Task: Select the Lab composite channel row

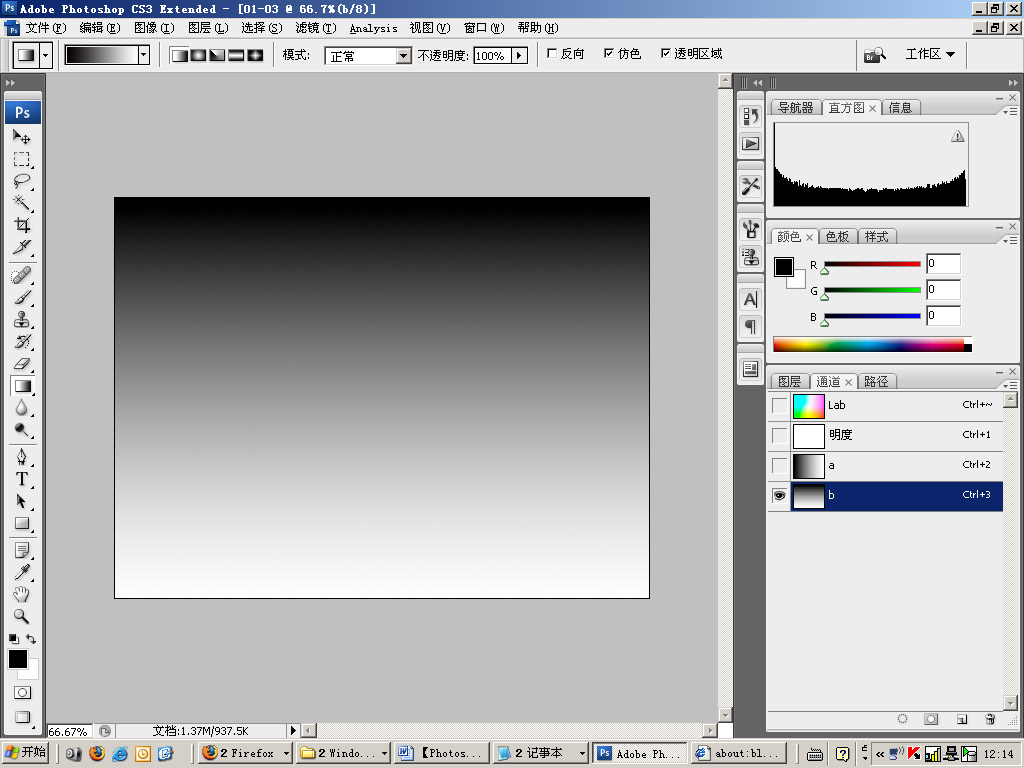Action: pos(885,406)
